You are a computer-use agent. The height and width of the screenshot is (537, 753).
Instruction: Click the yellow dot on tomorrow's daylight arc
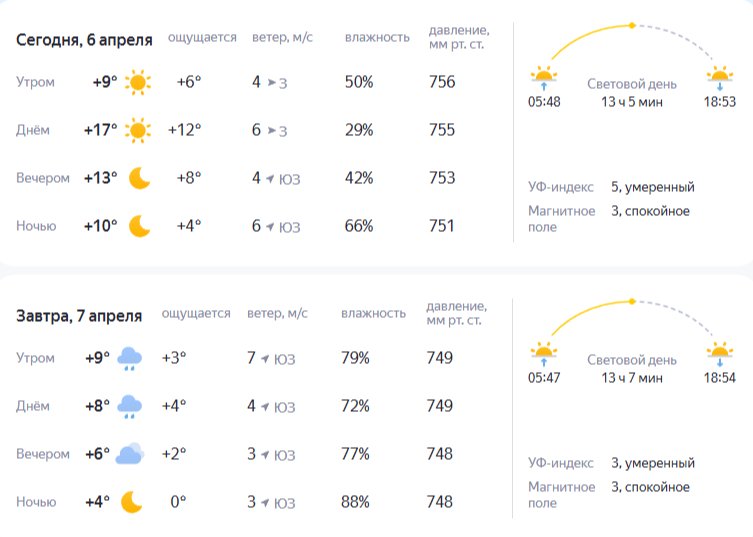[x=631, y=301]
